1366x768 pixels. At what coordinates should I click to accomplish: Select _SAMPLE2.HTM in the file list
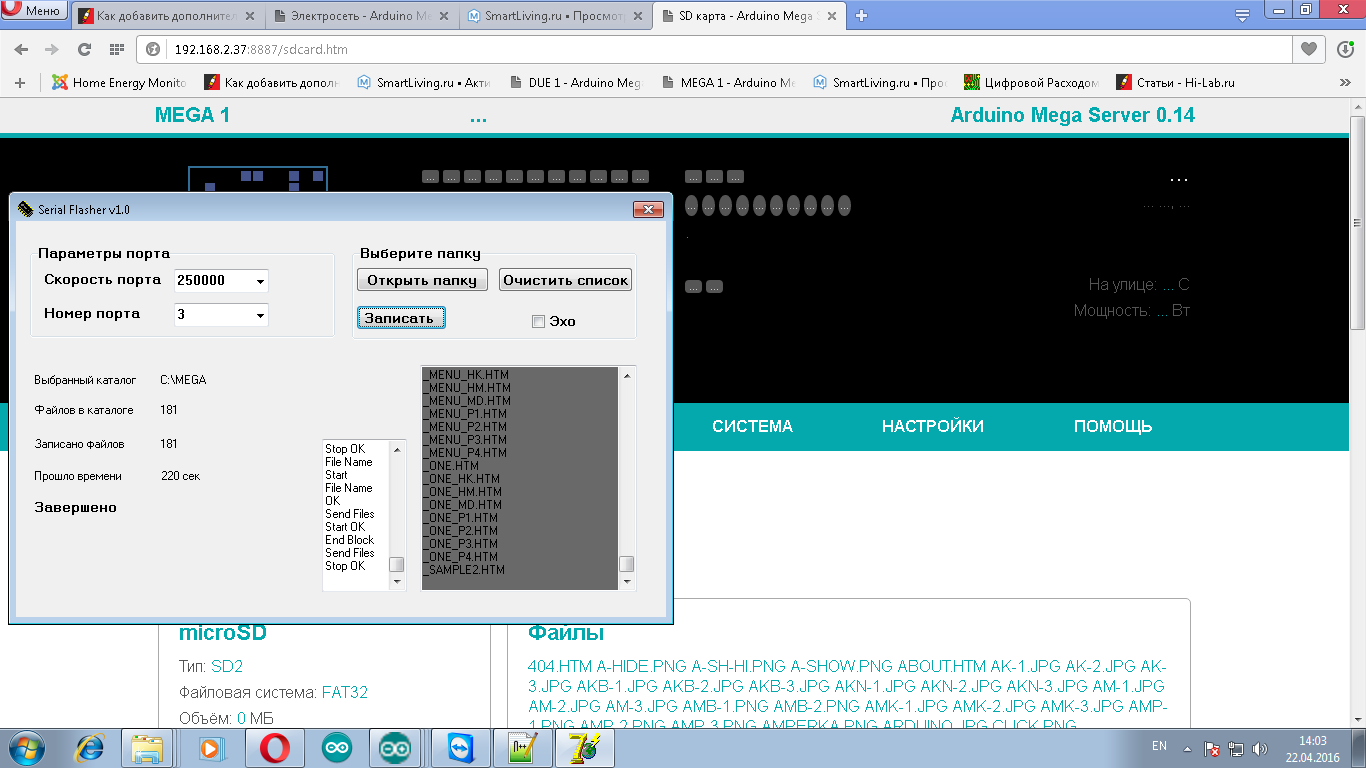click(464, 570)
